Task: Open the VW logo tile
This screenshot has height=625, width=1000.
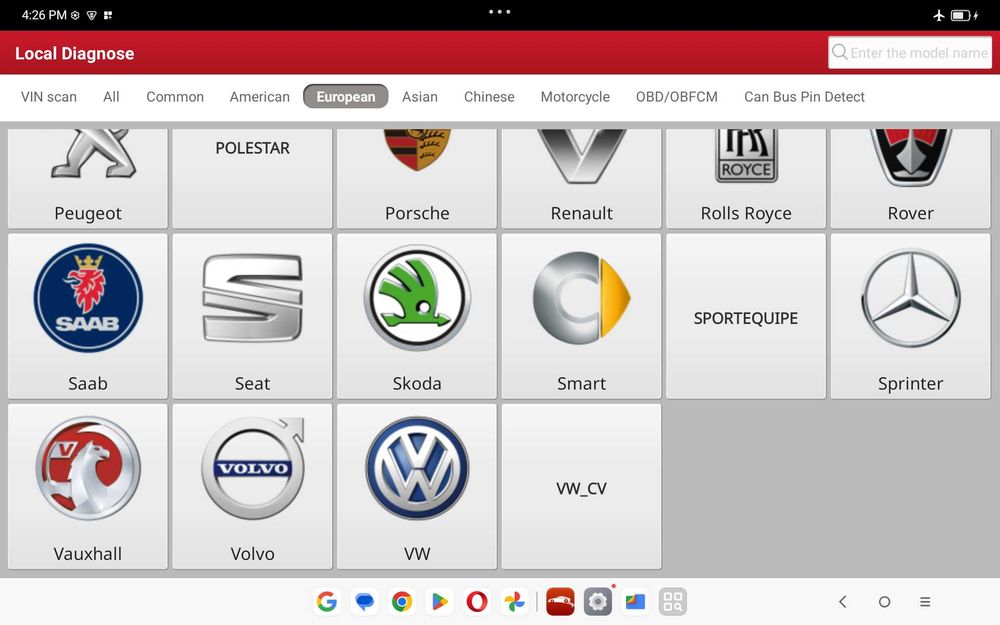Action: [417, 487]
